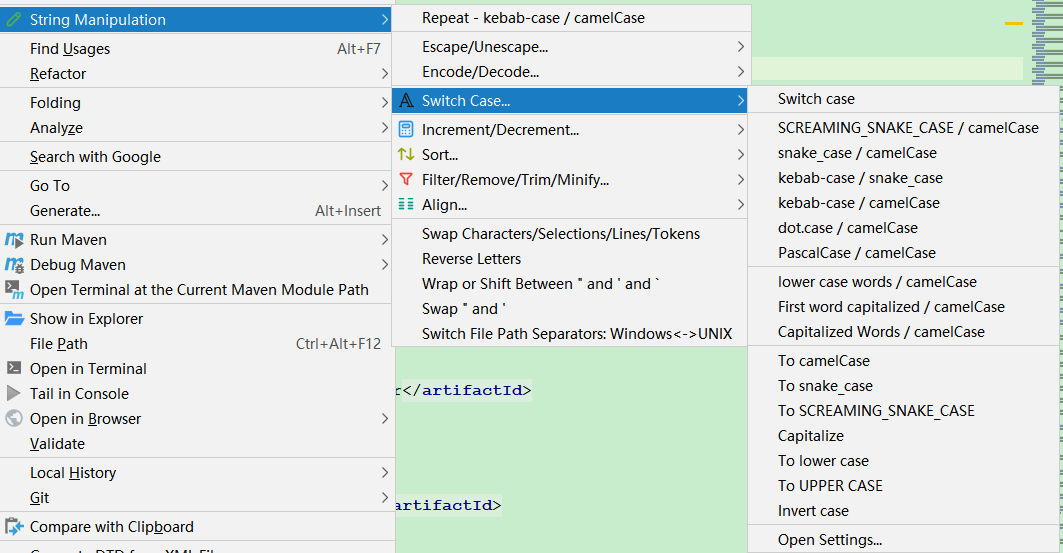Click the Run Maven icon

click(x=14, y=240)
